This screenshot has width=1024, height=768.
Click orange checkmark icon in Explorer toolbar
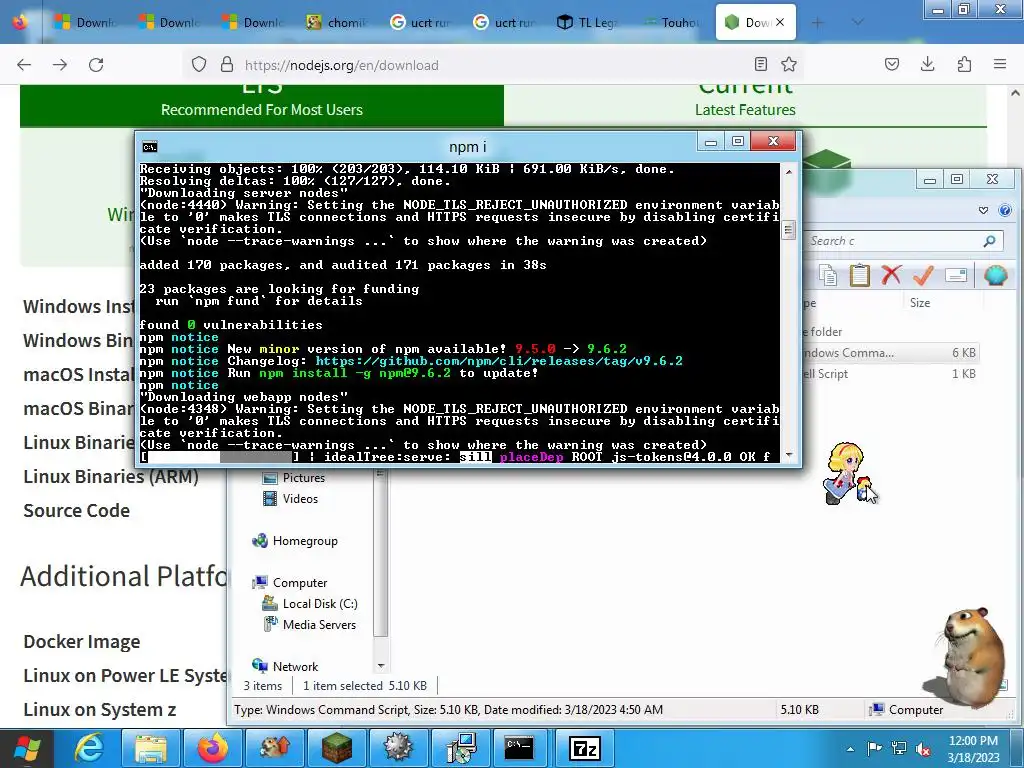923,275
